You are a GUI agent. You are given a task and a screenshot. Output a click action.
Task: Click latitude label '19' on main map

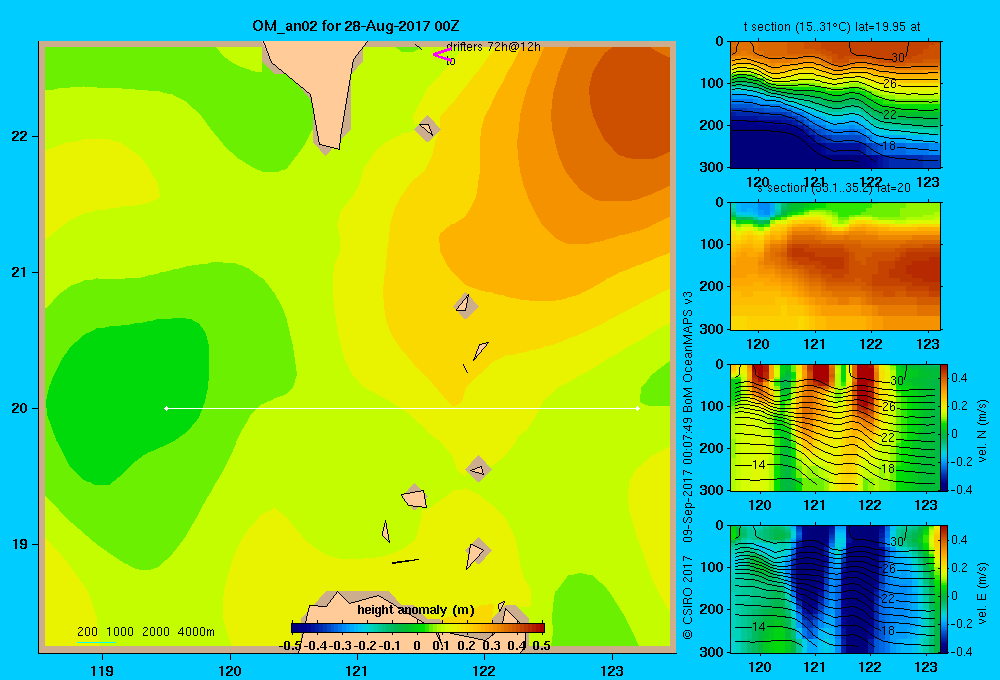coord(20,544)
